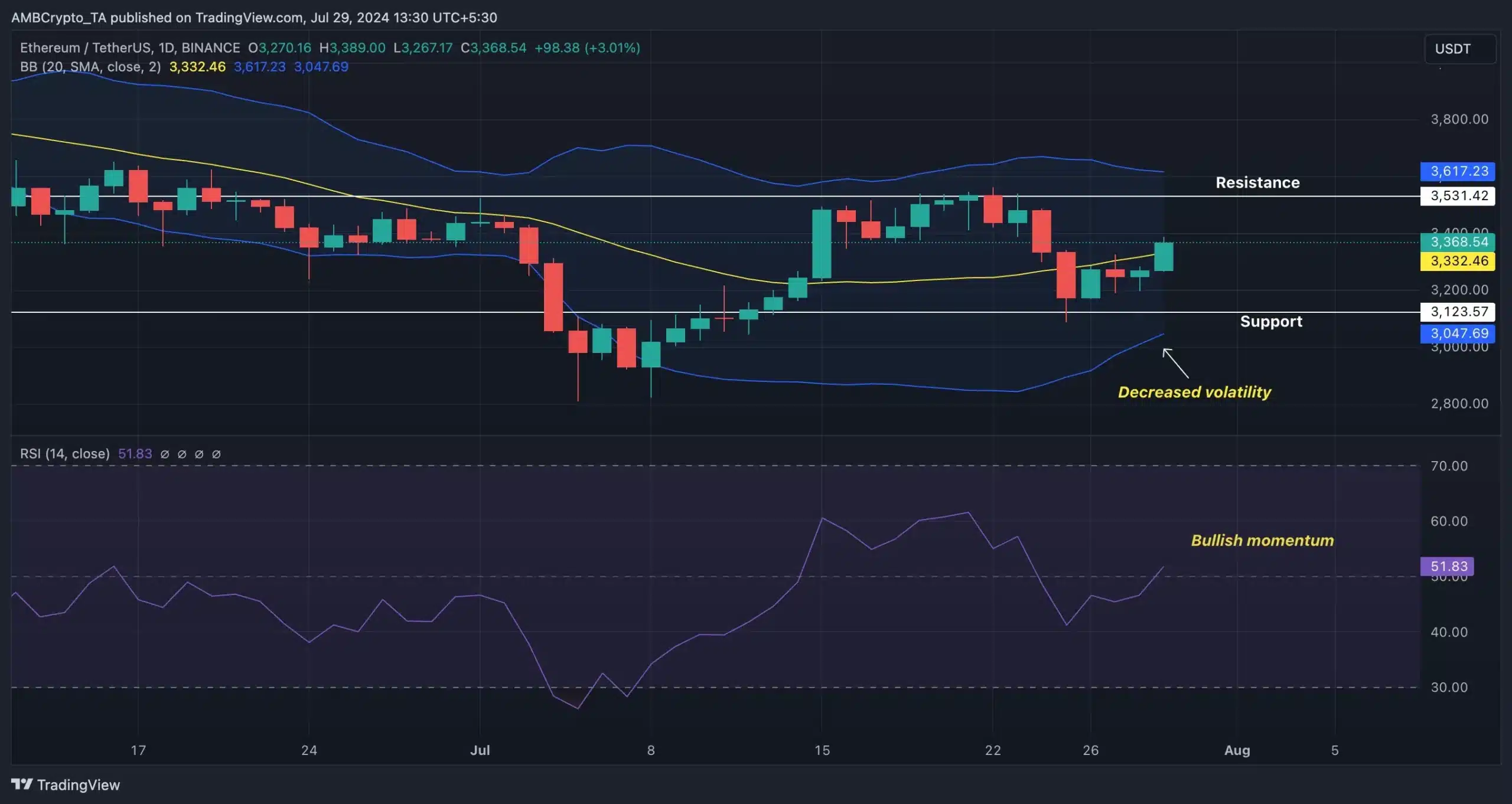Click the 2,800.00 price axis label
This screenshot has height=804, width=1512.
1459,404
